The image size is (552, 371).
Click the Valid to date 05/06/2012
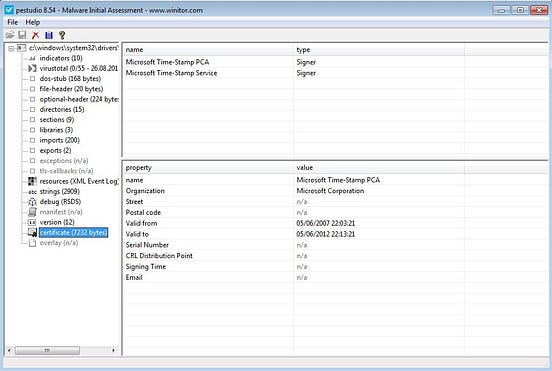[326, 234]
